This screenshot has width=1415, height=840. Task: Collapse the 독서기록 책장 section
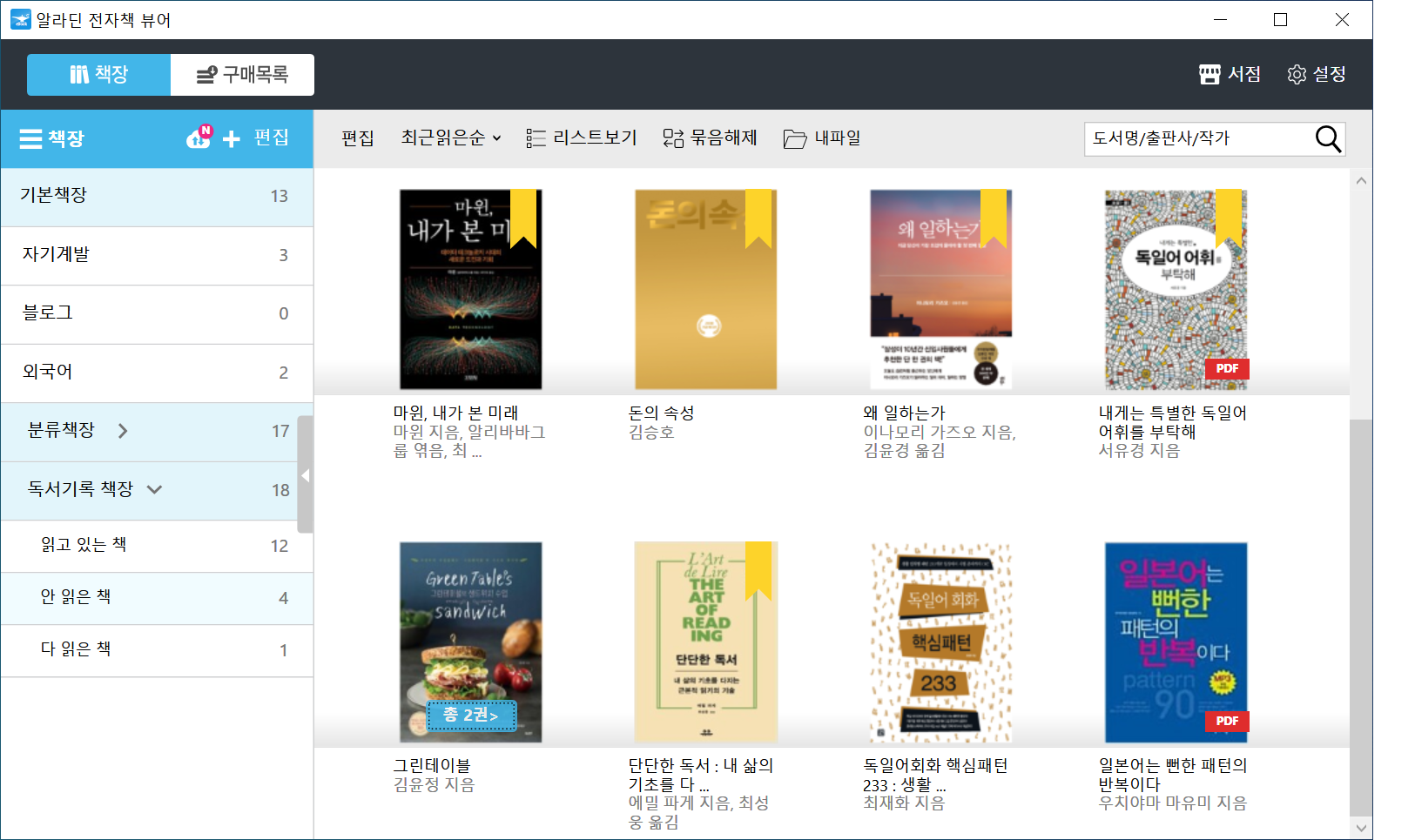154,489
